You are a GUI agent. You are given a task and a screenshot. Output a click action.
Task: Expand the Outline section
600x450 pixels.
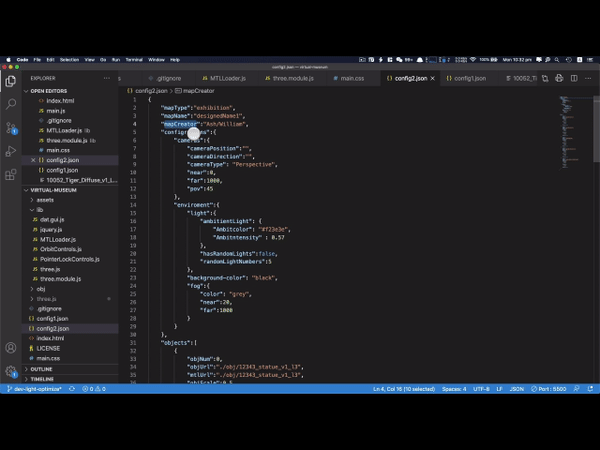[x=41, y=369]
